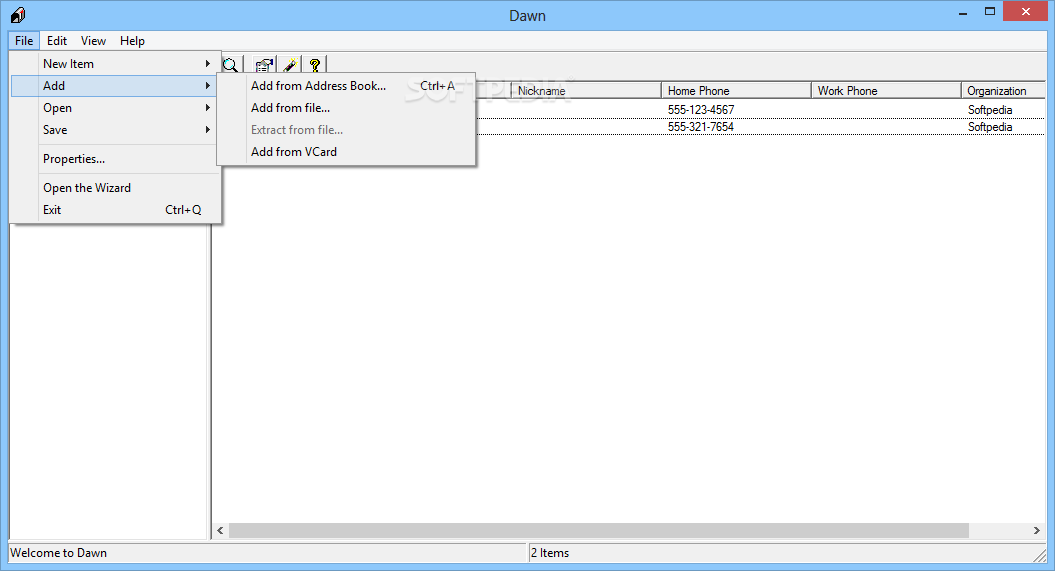Click Softpedia organization in first row
This screenshot has width=1055, height=571.
coord(990,110)
